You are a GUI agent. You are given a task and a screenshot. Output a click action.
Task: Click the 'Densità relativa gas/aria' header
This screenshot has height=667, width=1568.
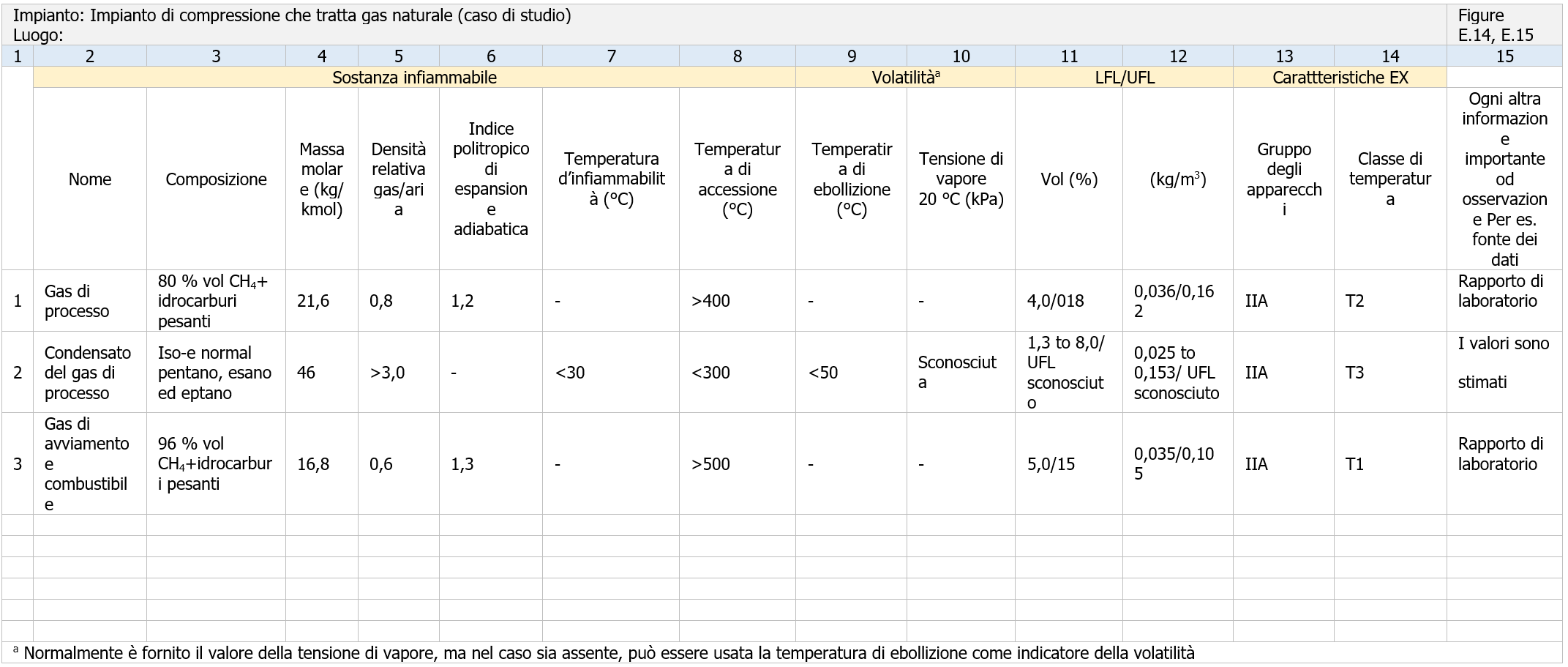[399, 179]
